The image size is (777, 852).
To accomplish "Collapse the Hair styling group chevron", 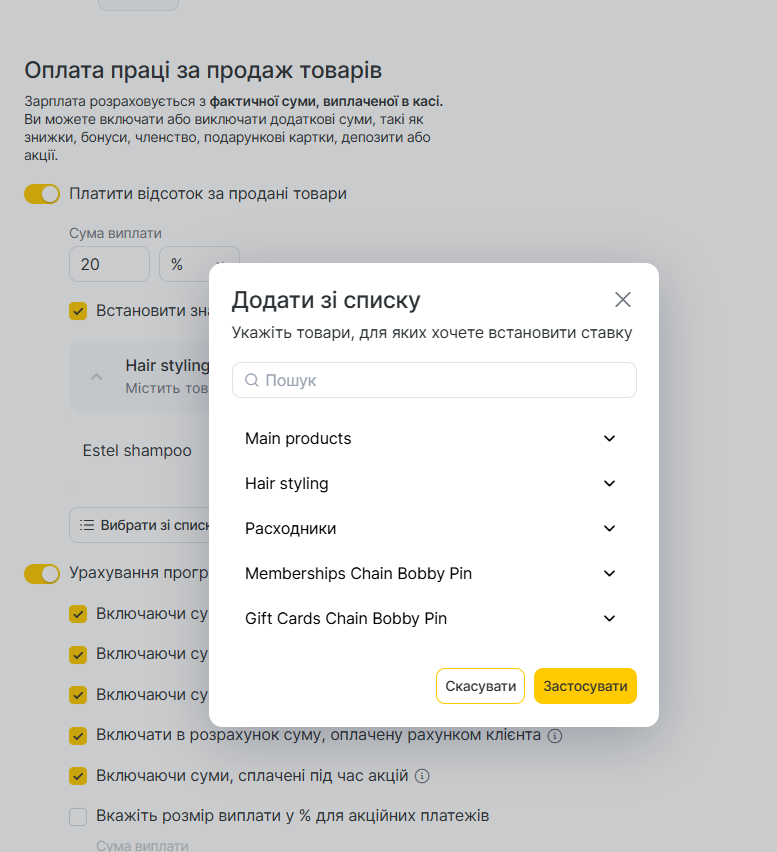I will tap(97, 377).
